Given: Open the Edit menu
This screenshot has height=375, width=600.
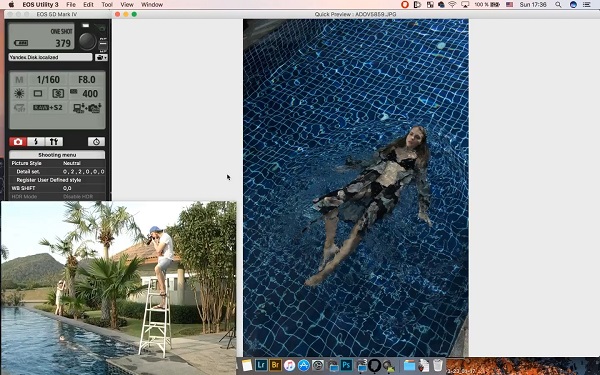Looking at the screenshot, I should click(88, 5).
